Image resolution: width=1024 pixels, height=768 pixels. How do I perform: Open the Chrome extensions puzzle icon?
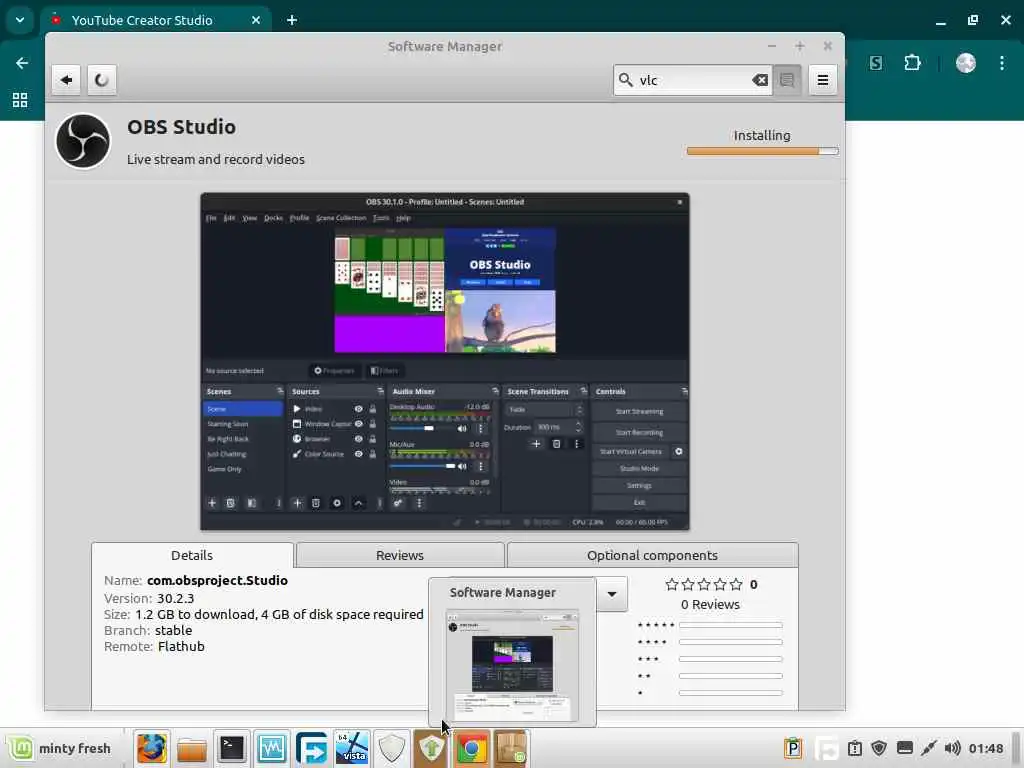pyautogui.click(x=912, y=63)
